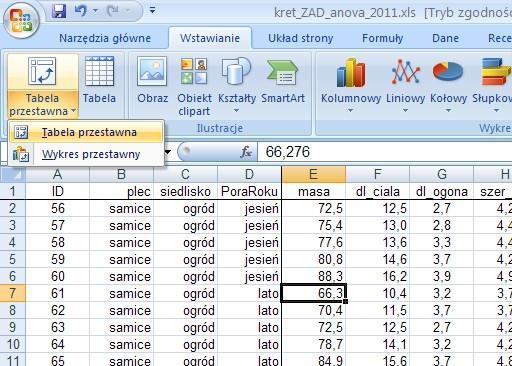The height and width of the screenshot is (366, 512).
Task: Click the fx insert function icon
Action: click(x=246, y=152)
